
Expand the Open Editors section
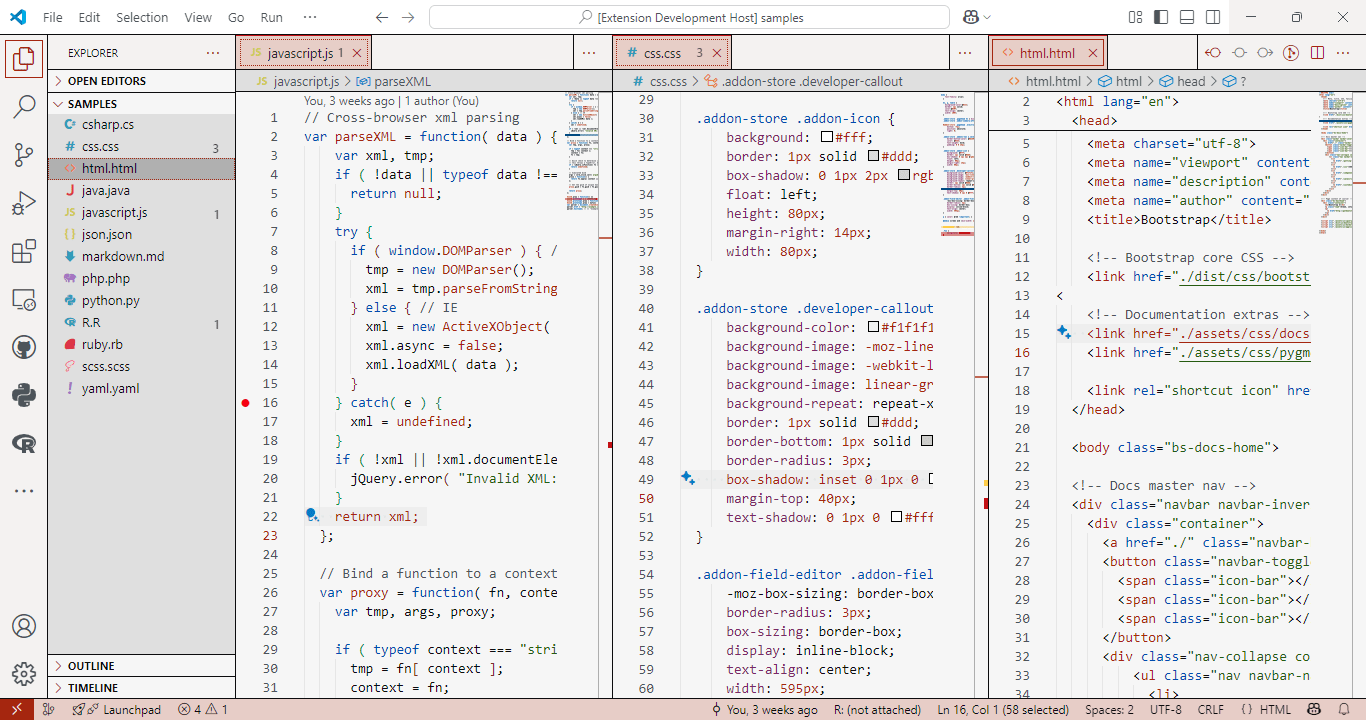click(x=141, y=81)
